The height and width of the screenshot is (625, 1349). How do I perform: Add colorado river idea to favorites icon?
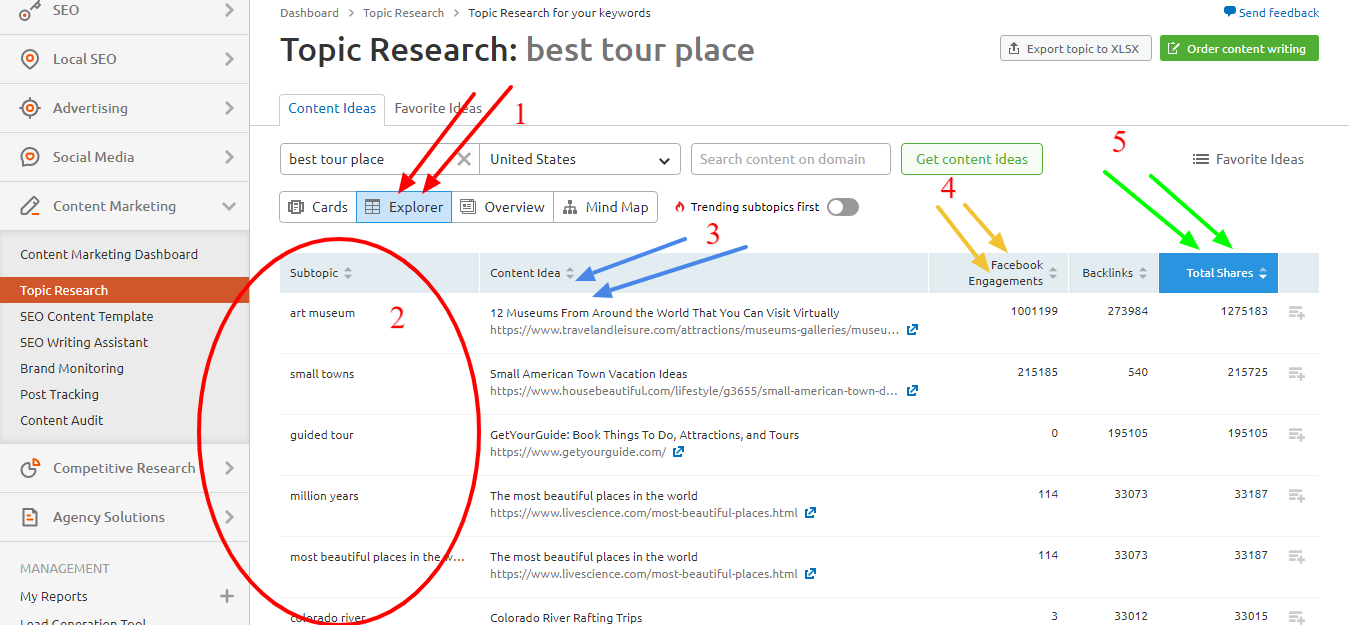[1297, 617]
